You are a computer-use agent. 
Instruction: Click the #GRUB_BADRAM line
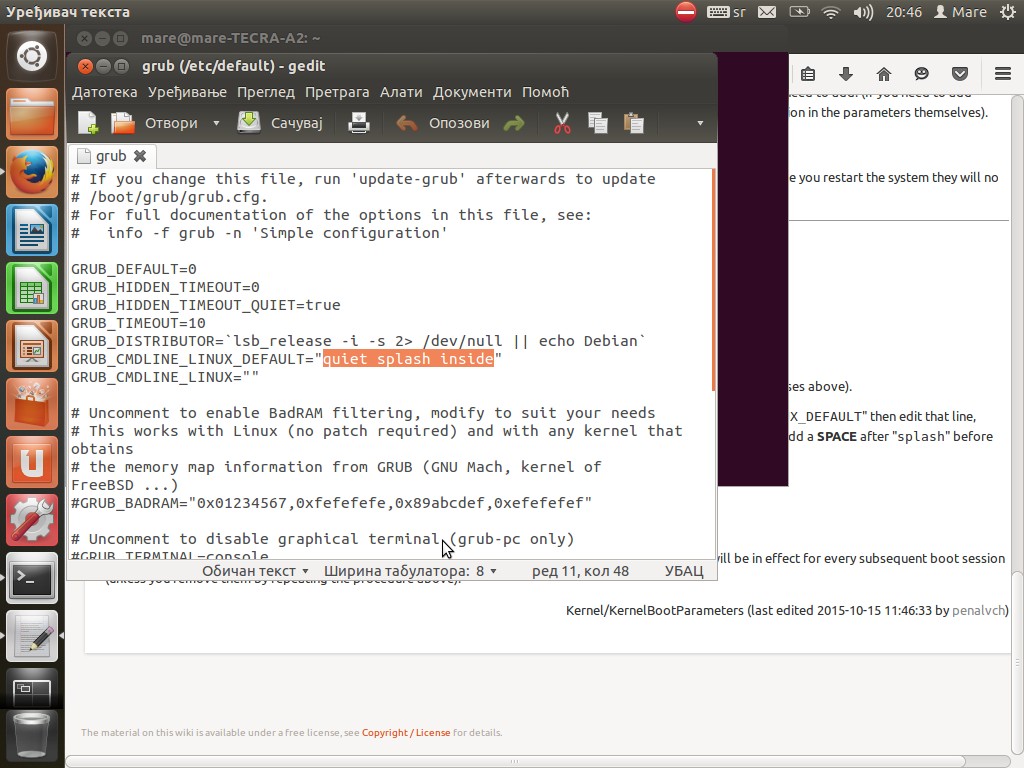[x=331, y=503]
